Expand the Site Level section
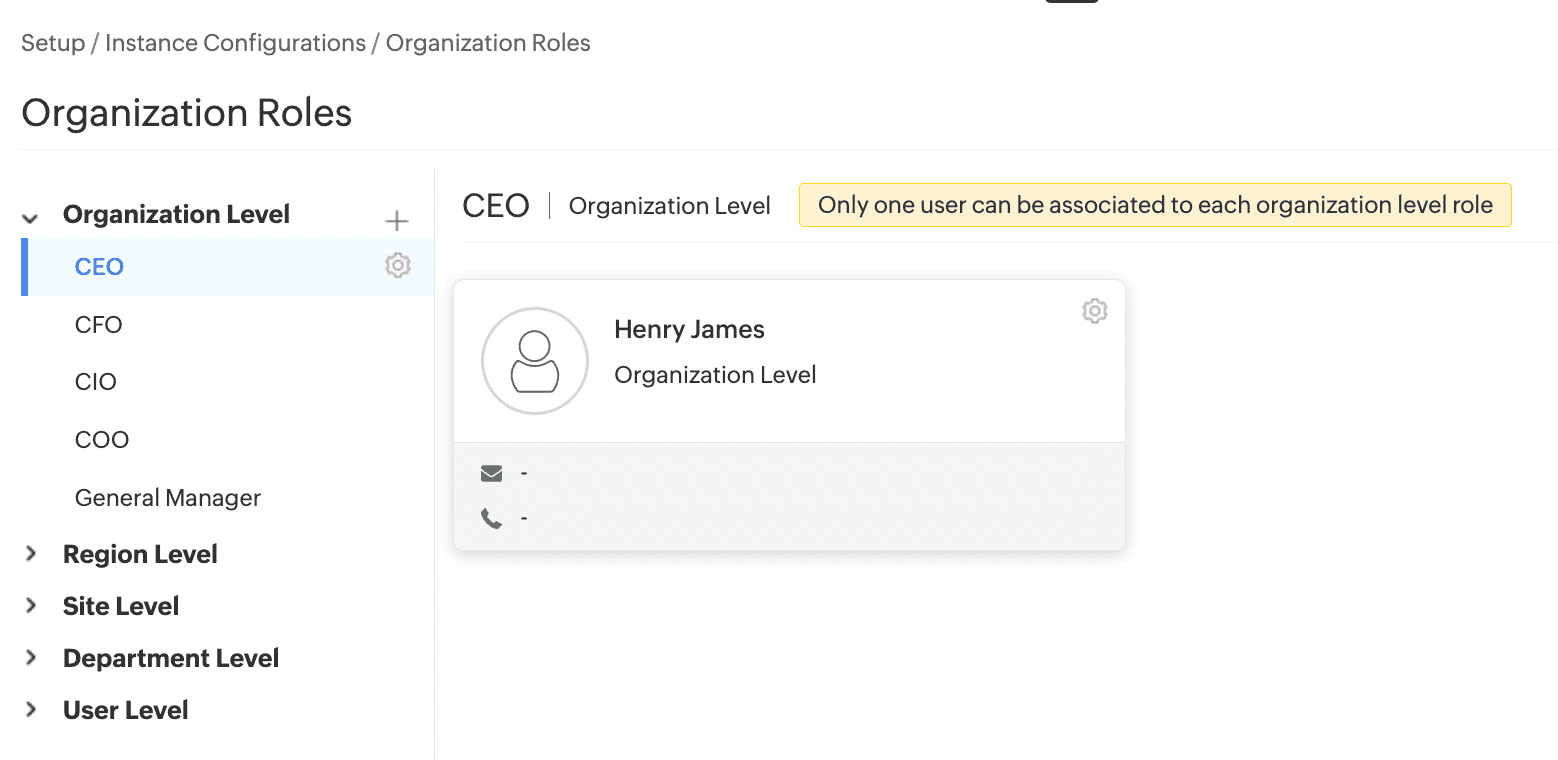This screenshot has height=760, width=1558. (x=31, y=606)
